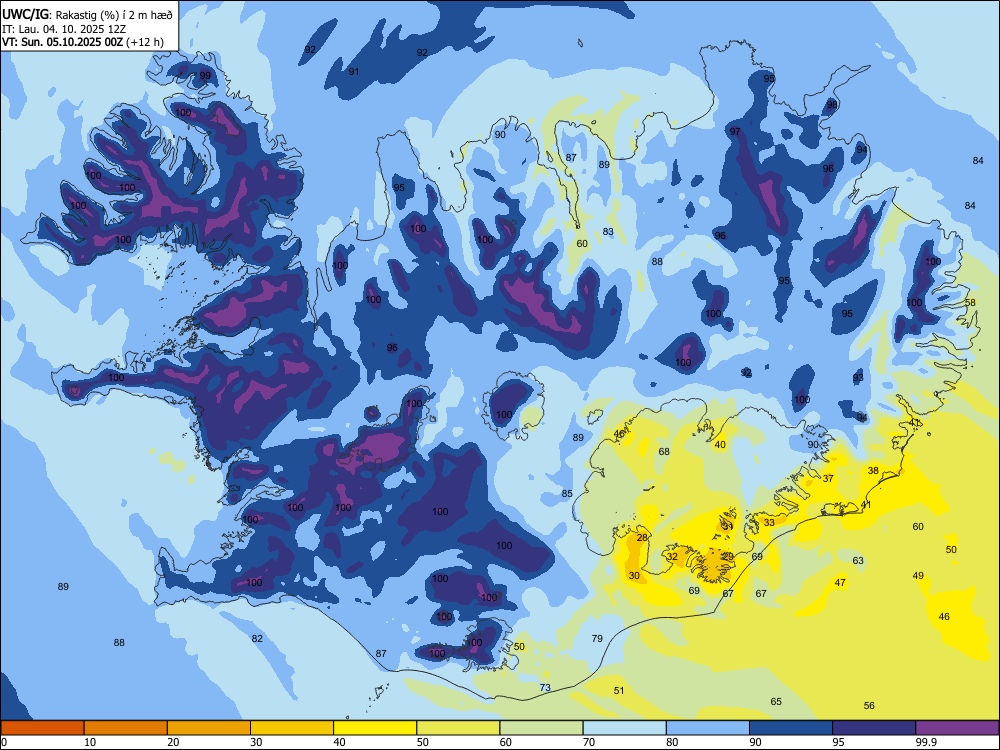Click the map value '47' off the southeast coast

(840, 582)
